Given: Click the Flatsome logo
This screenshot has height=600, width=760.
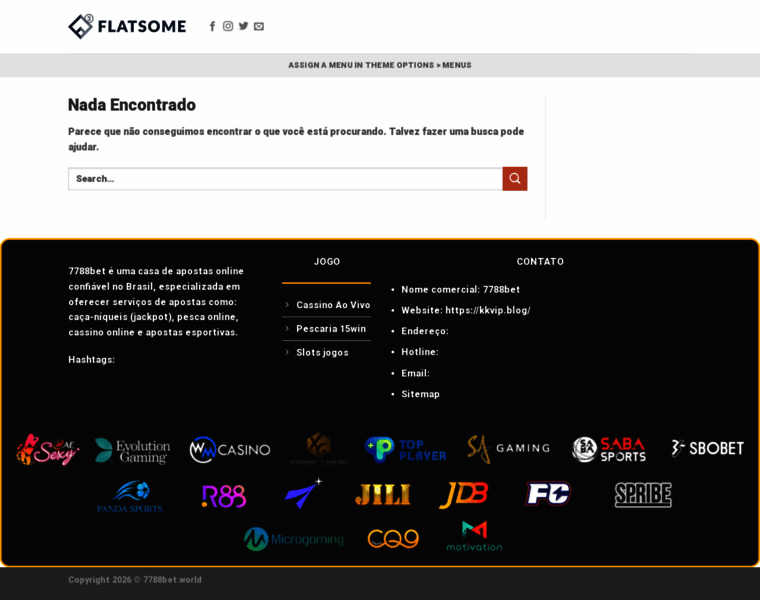Looking at the screenshot, I should click(x=127, y=26).
